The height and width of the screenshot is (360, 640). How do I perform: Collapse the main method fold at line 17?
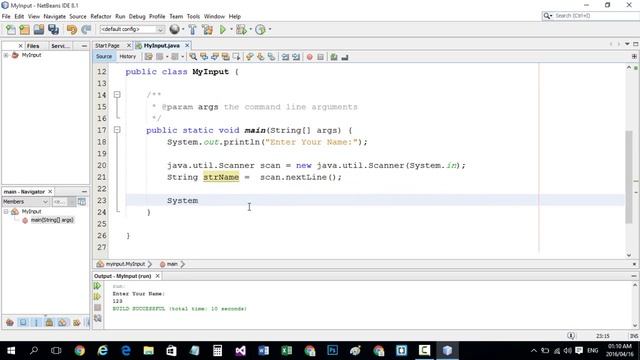point(117,130)
